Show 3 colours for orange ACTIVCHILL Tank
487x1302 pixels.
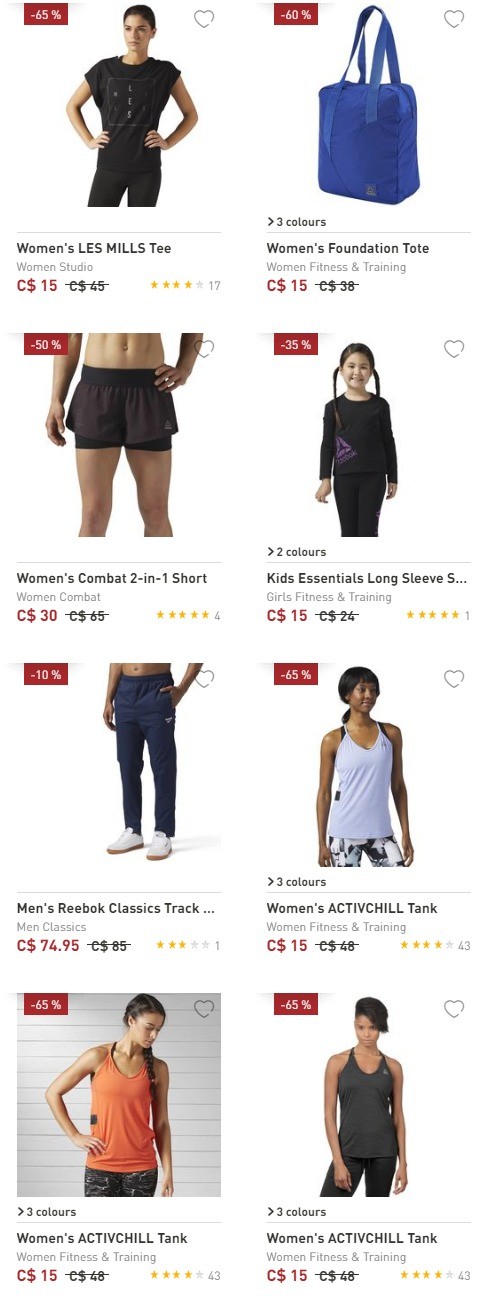tap(46, 1212)
